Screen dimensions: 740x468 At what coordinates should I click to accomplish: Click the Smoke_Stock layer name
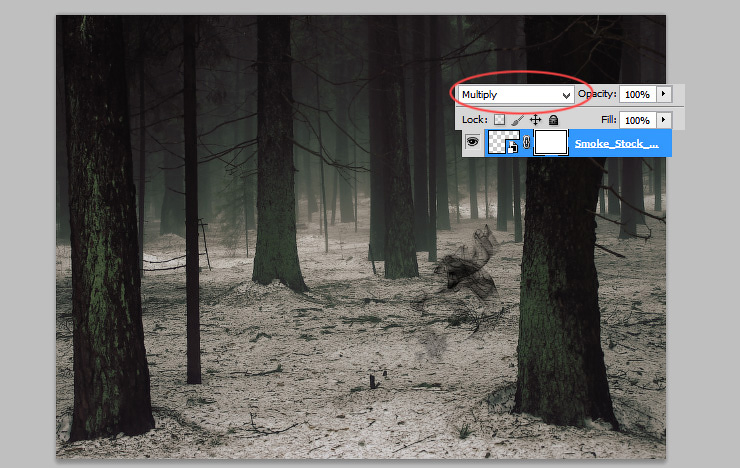616,143
